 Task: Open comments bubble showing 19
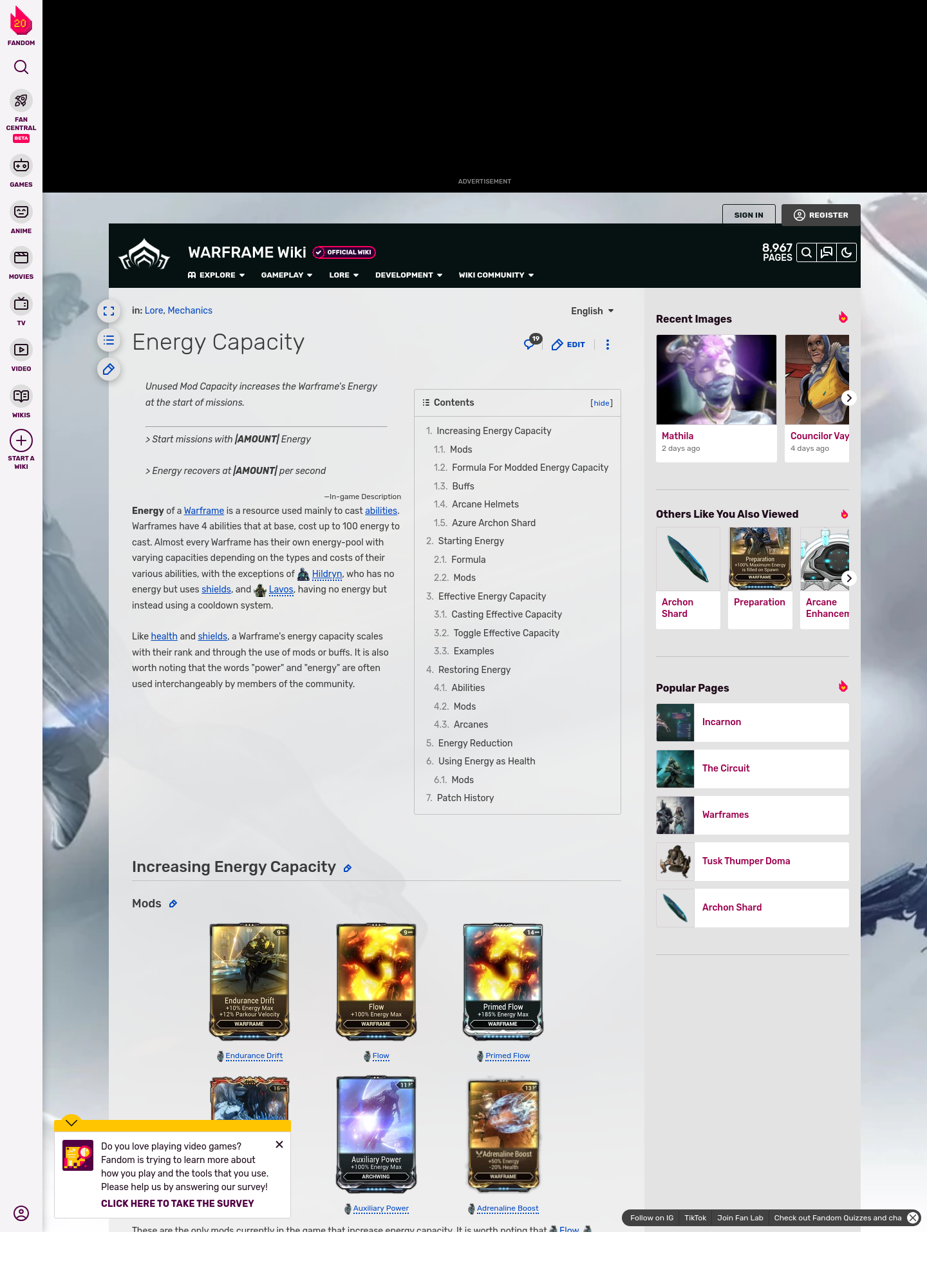point(532,343)
